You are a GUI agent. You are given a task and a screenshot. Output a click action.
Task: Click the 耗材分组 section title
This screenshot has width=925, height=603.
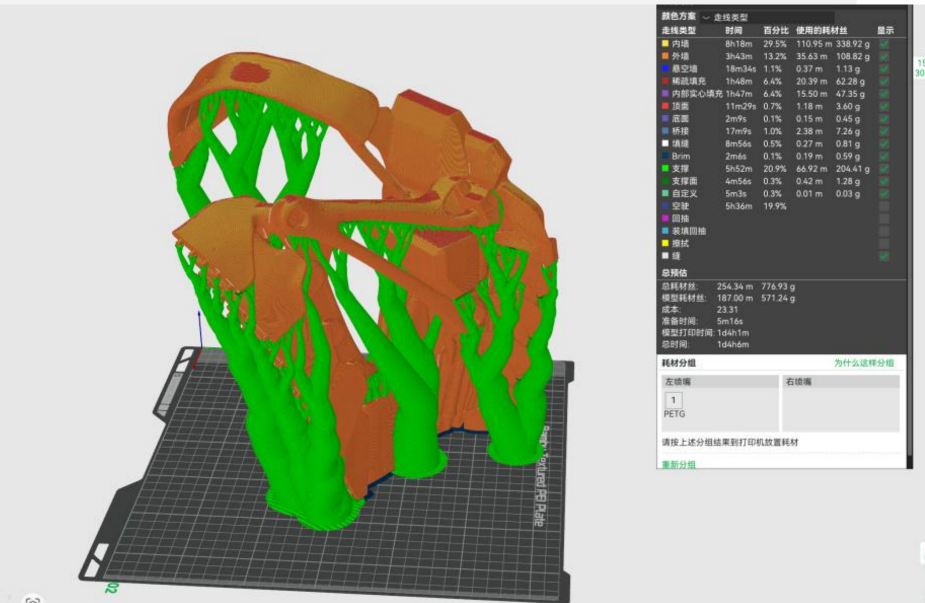pos(678,363)
